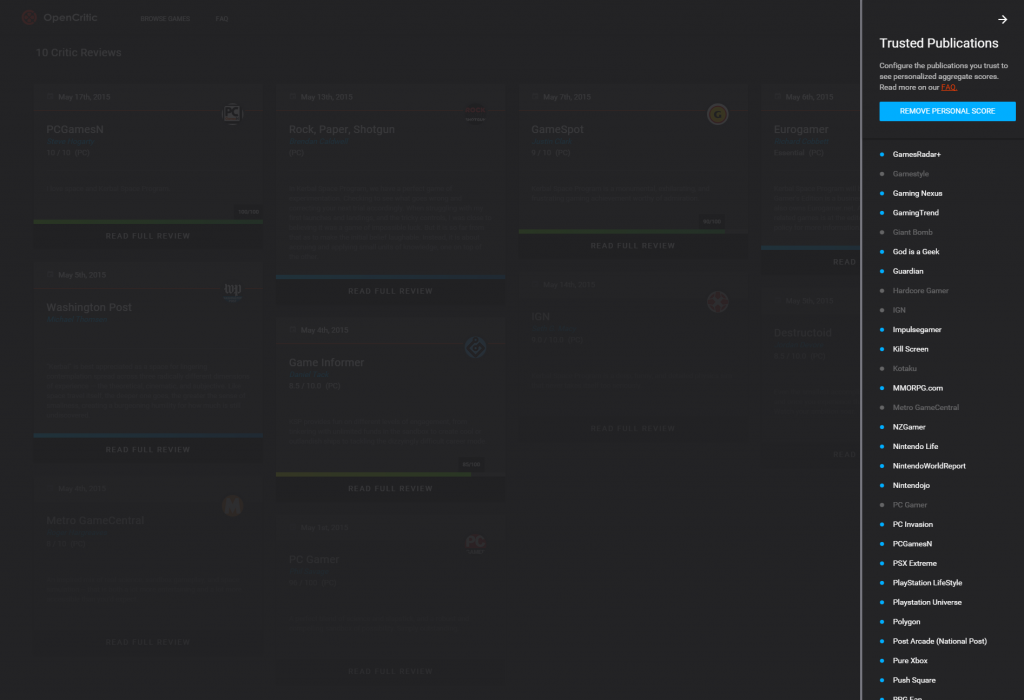Click the PCGamesN publication icon
Viewport: 1024px width, 700px height.
click(232, 114)
